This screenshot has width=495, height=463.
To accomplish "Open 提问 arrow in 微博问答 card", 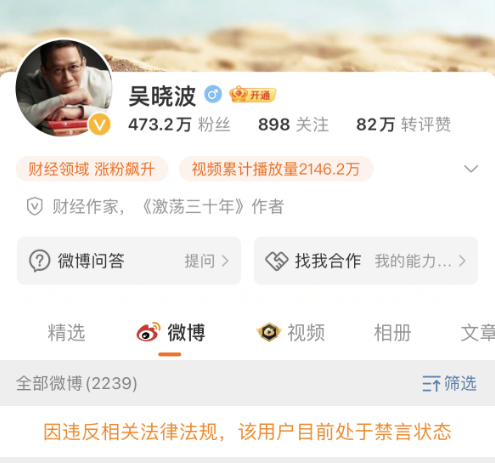I will (207, 261).
